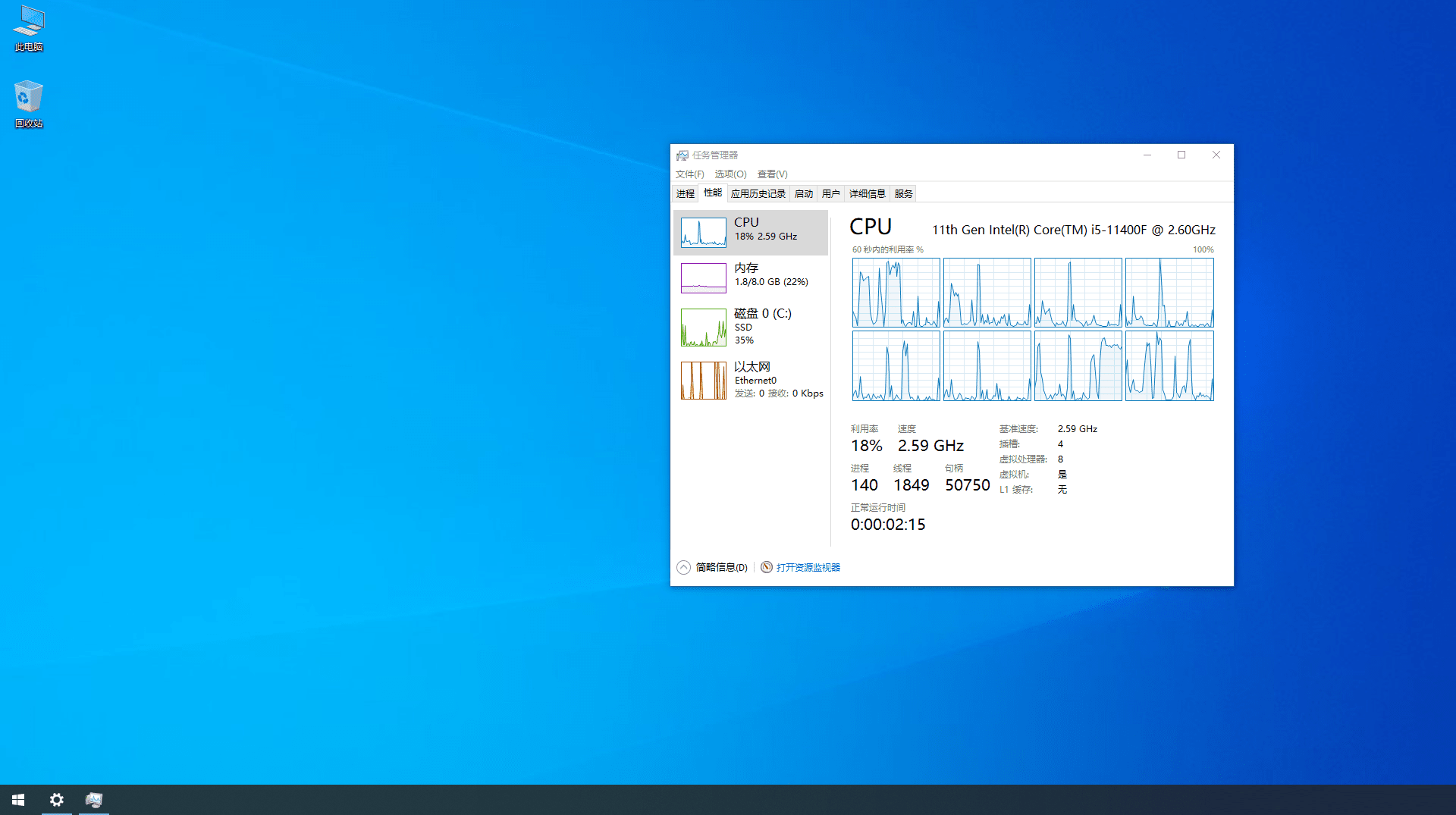Close the Task Manager window

[x=1216, y=155]
